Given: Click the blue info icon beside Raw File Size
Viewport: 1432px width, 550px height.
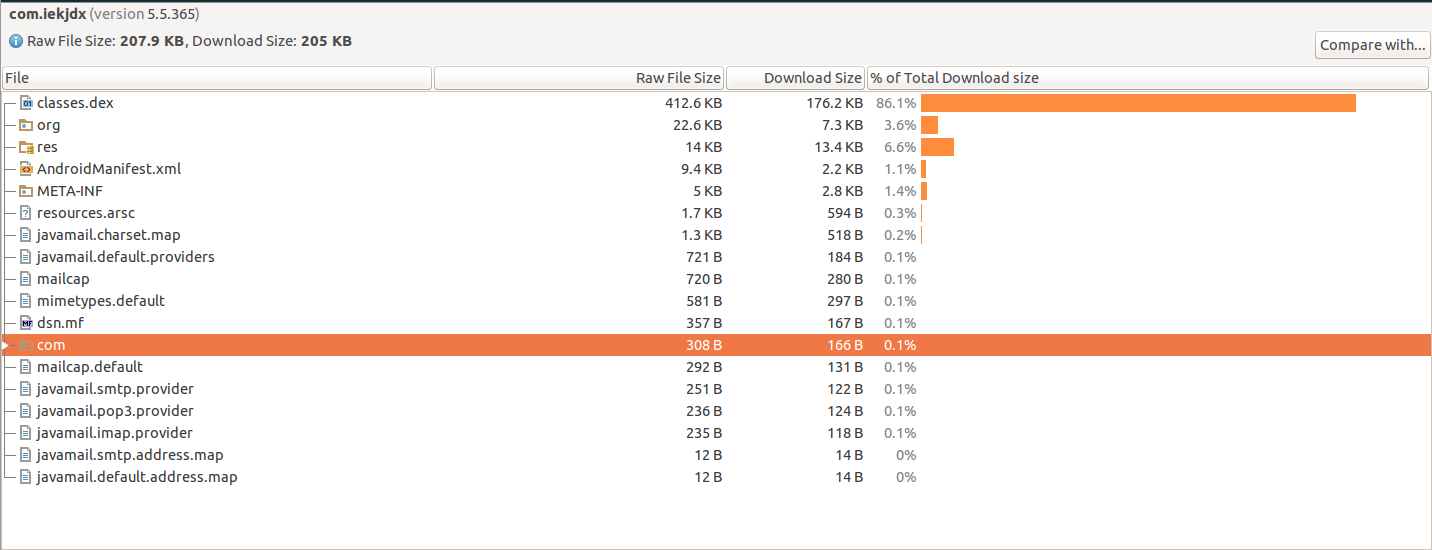Looking at the screenshot, I should coord(16,41).
